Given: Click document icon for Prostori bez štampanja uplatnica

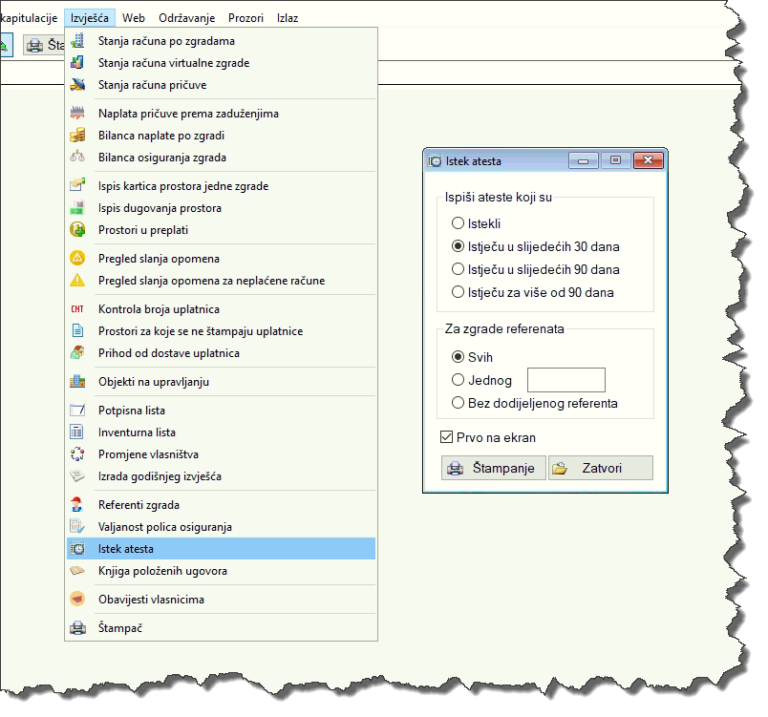Looking at the screenshot, I should [x=77, y=331].
